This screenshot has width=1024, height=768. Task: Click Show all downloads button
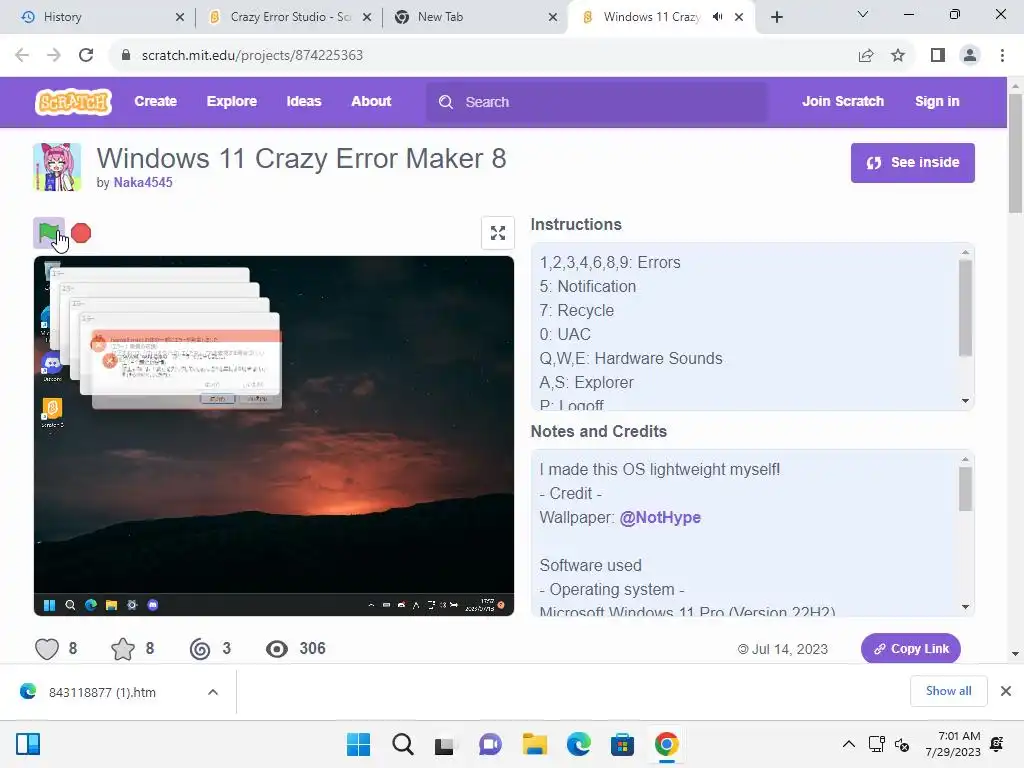click(948, 691)
